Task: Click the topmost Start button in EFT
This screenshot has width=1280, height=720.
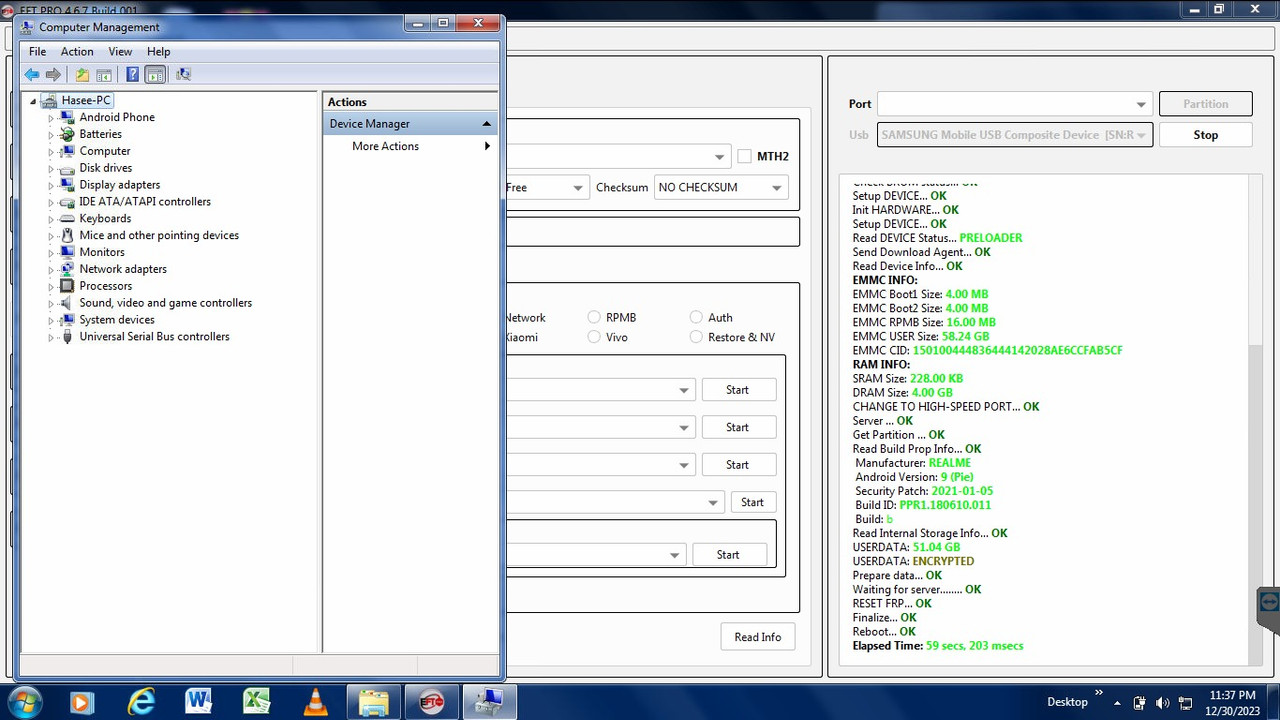Action: coord(738,390)
